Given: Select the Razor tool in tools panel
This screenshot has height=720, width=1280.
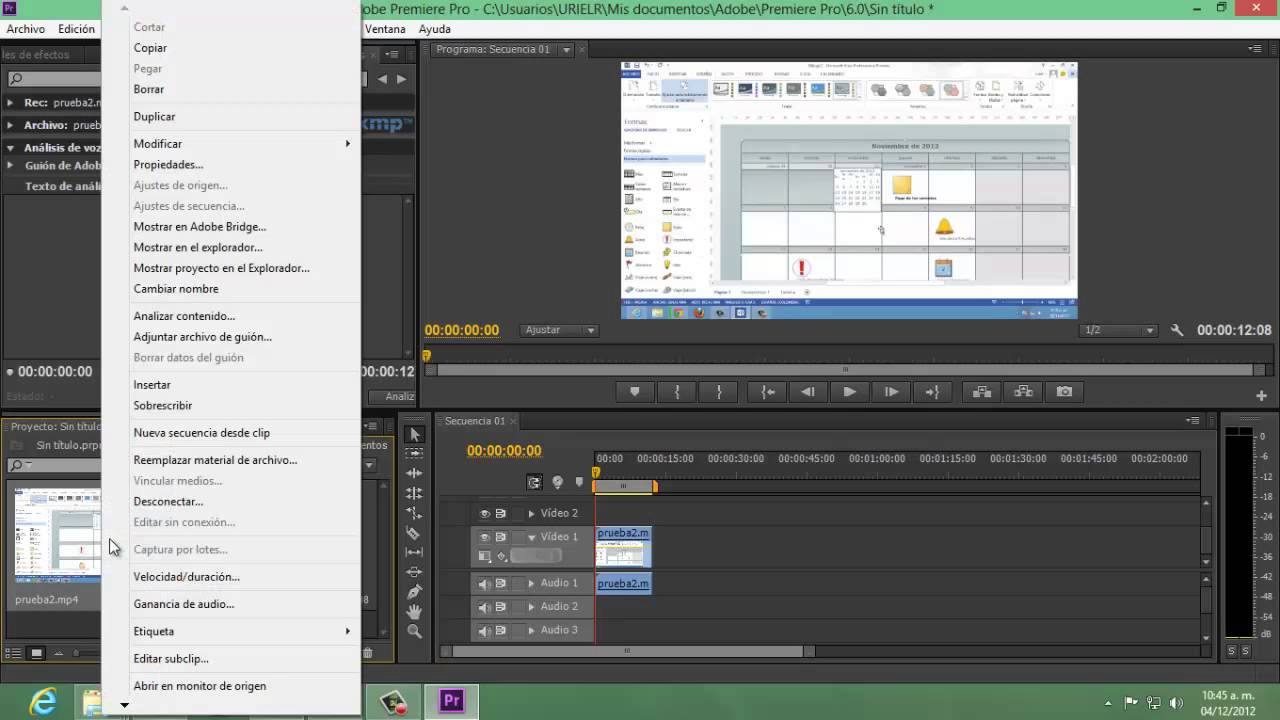Looking at the screenshot, I should 414,533.
